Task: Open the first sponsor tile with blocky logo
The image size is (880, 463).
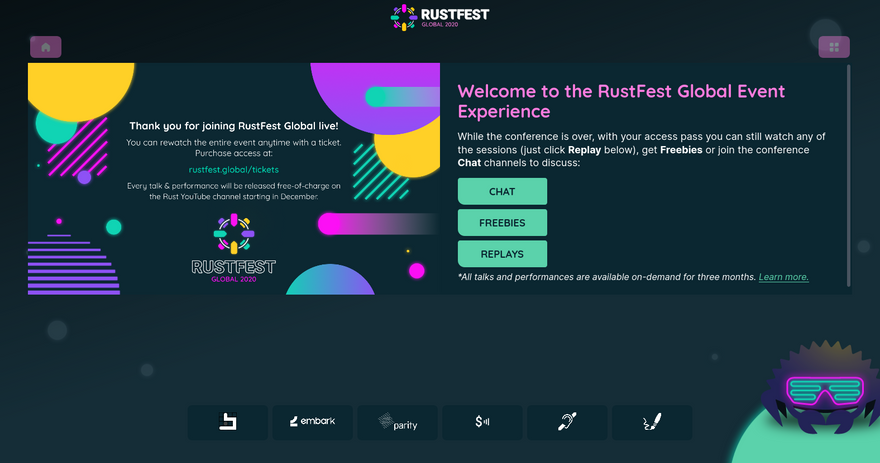Action: coord(227,422)
